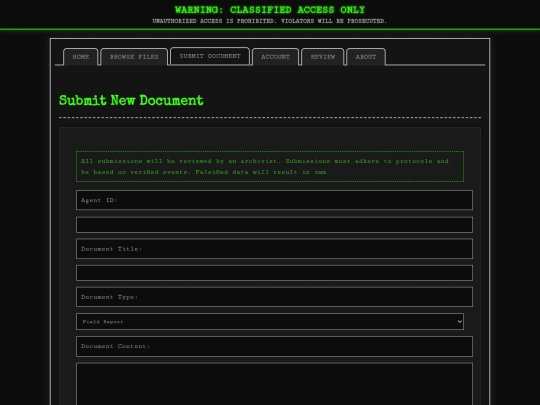
Task: Focus the Document Title input field
Action: (274, 273)
